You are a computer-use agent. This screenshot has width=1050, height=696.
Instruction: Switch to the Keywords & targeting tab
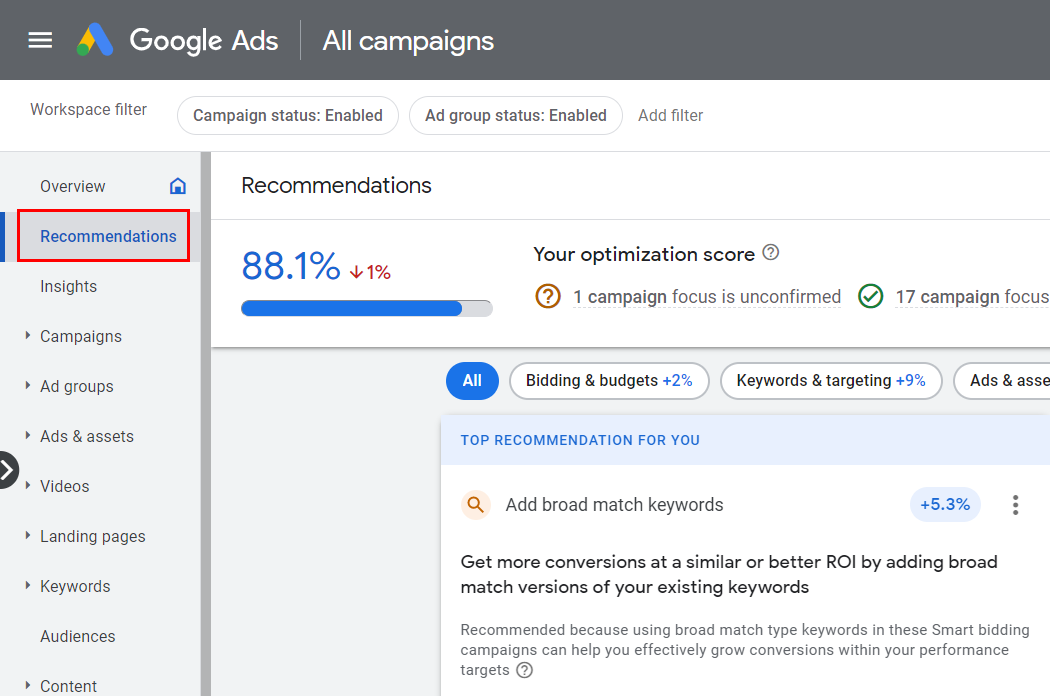coord(831,381)
